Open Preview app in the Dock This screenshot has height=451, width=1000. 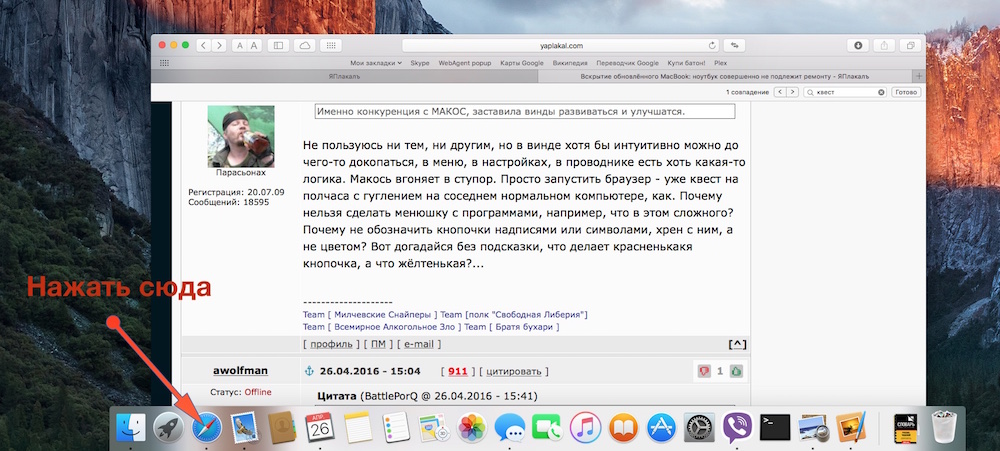812,427
